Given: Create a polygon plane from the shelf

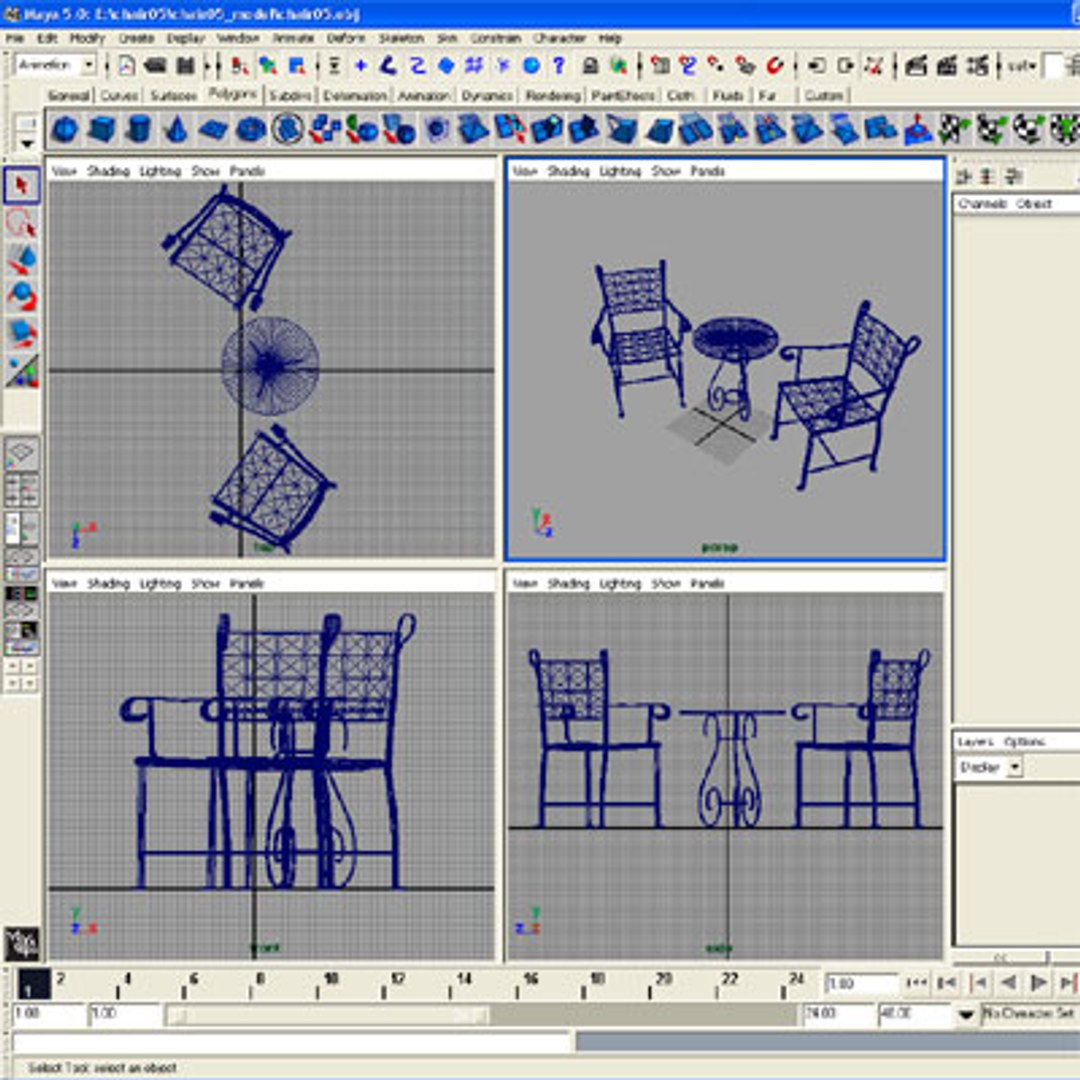Looking at the screenshot, I should 214,129.
